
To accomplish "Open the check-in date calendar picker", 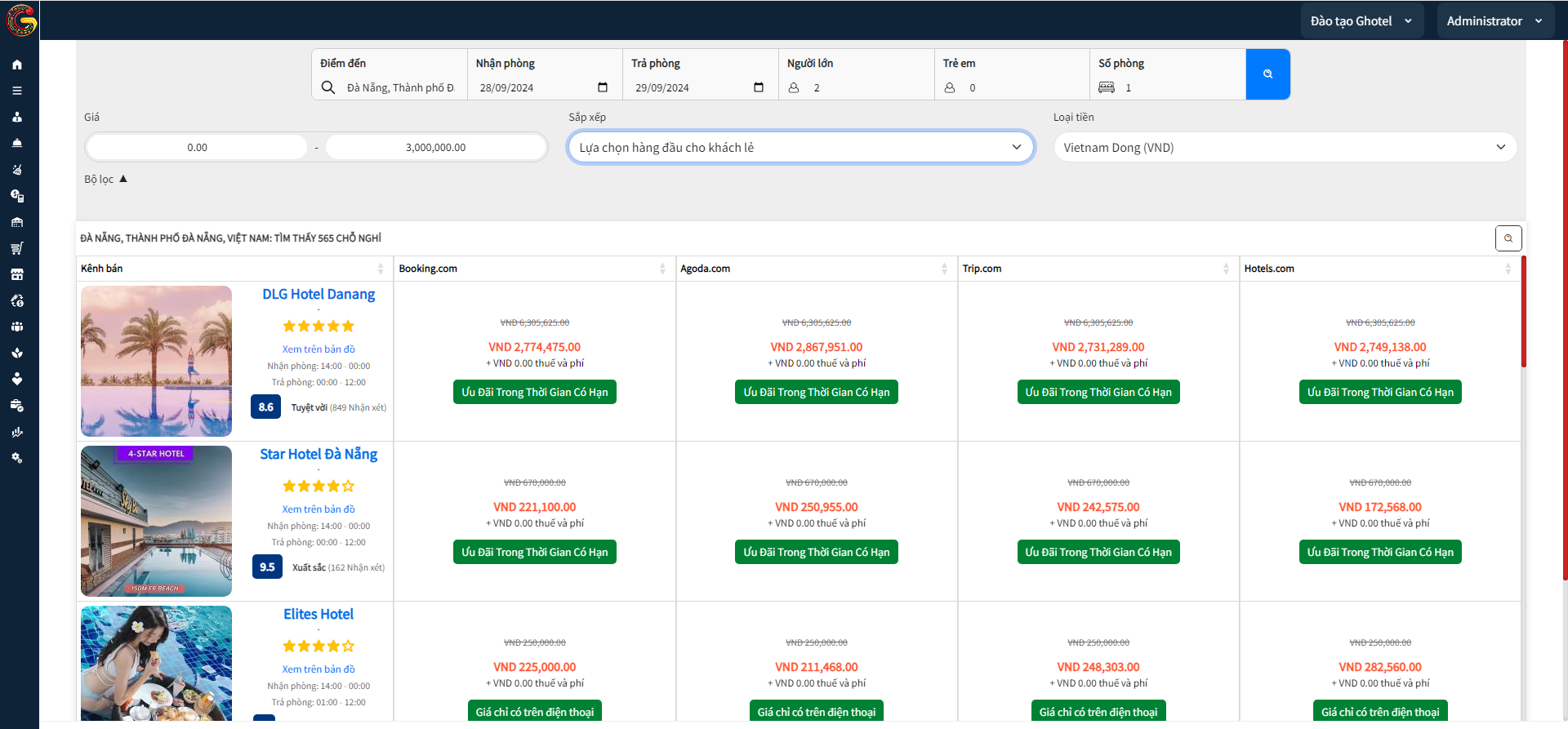I will pos(603,87).
